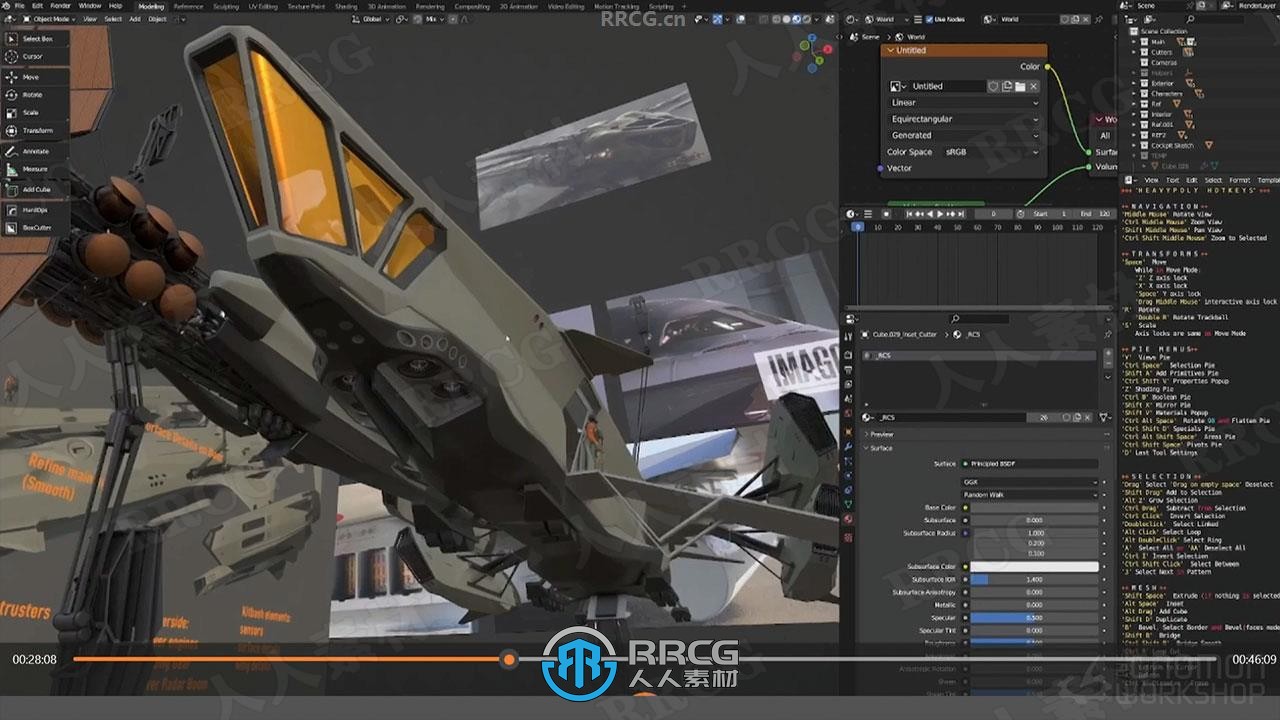Jump to the timeline end frame

[x=963, y=214]
